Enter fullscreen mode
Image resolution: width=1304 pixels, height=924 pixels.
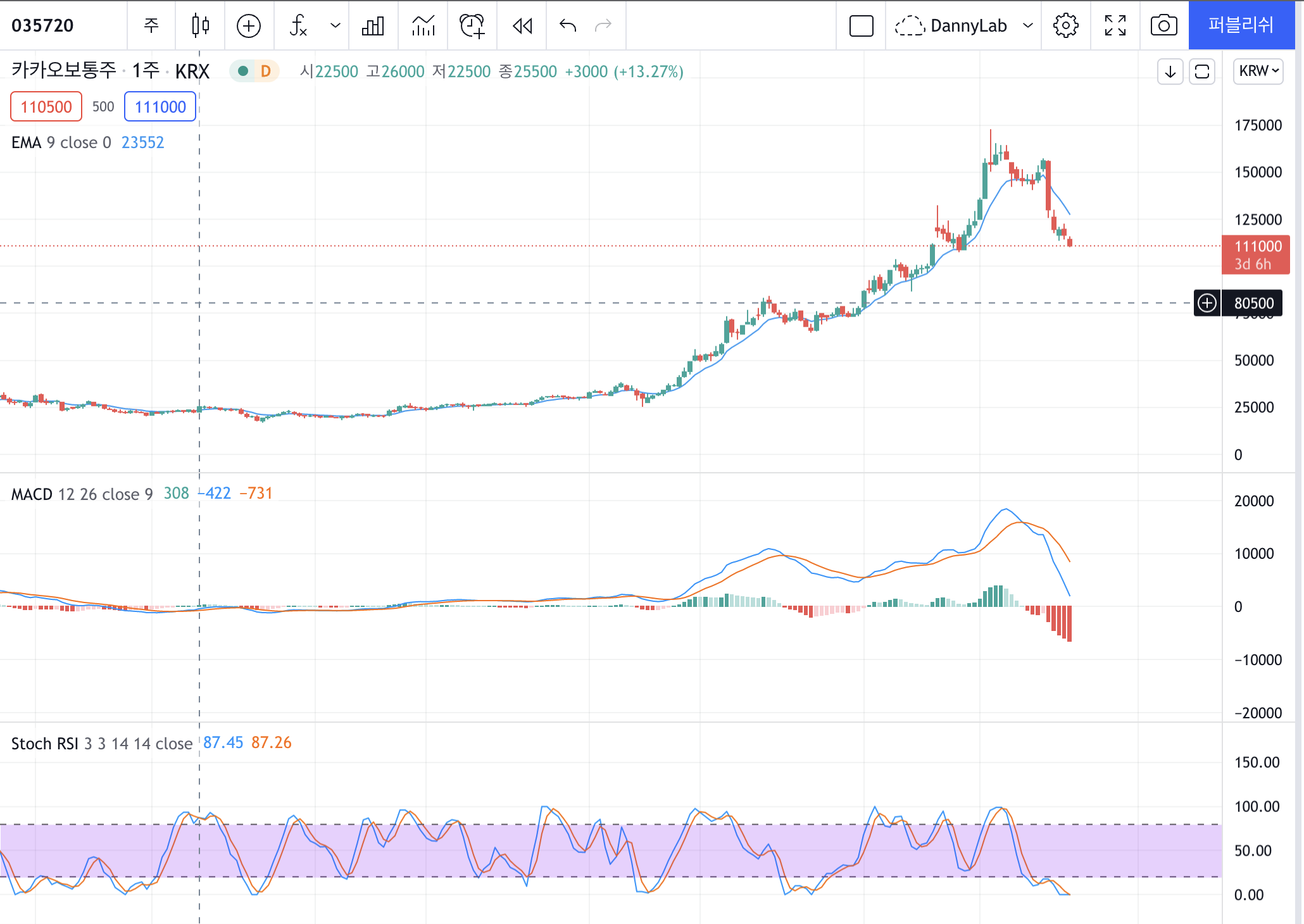click(1115, 25)
